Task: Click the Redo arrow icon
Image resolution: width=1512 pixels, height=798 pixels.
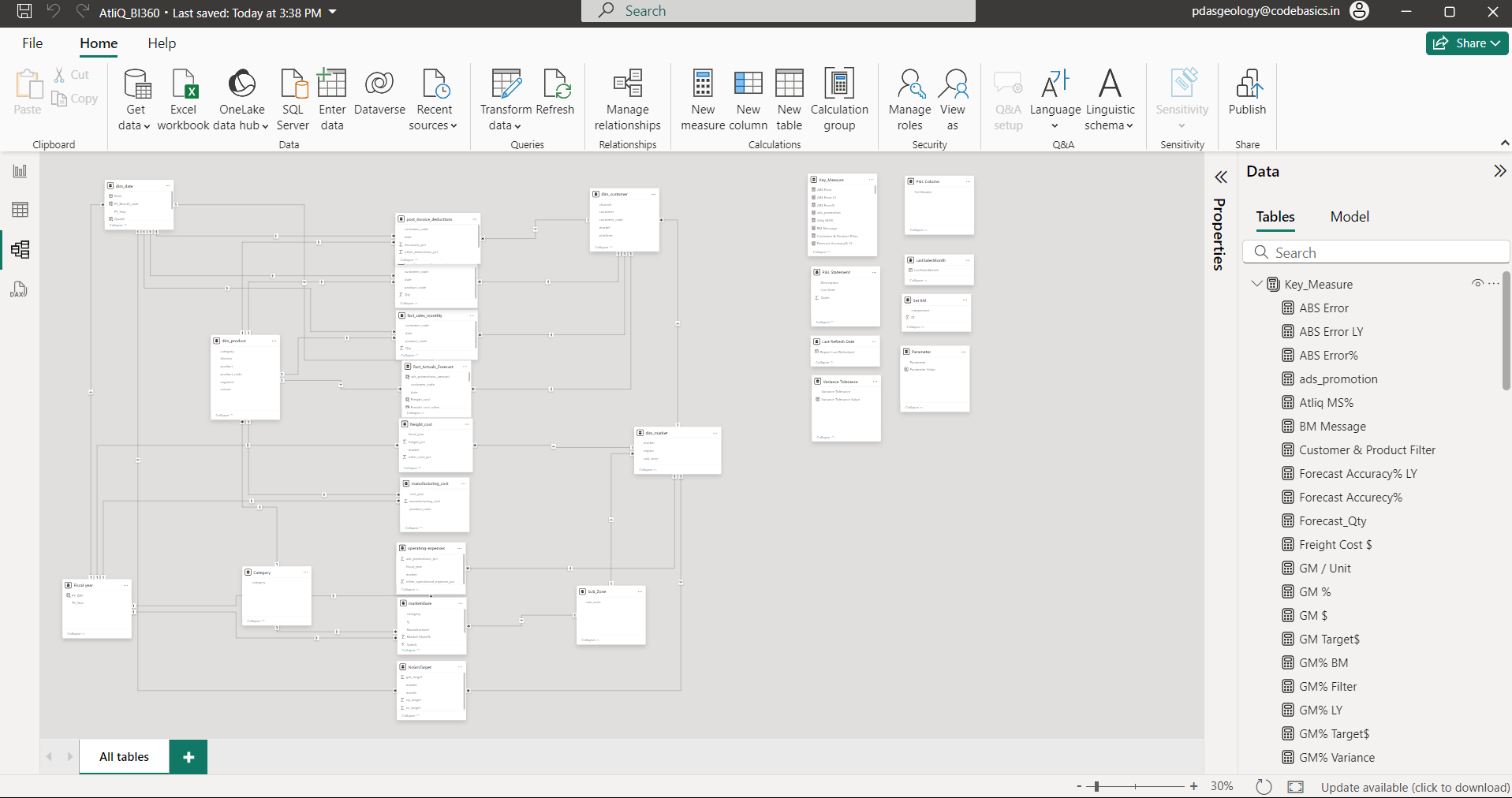Action: [82, 11]
